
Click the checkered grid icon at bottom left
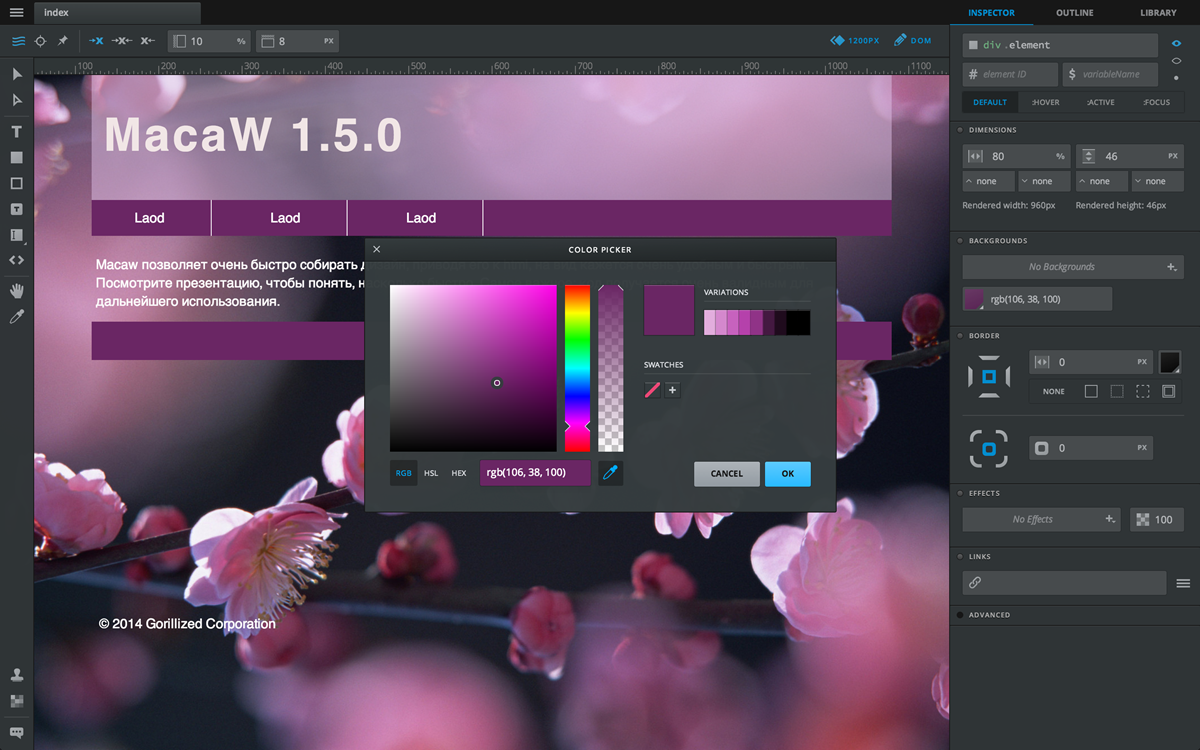pos(17,702)
